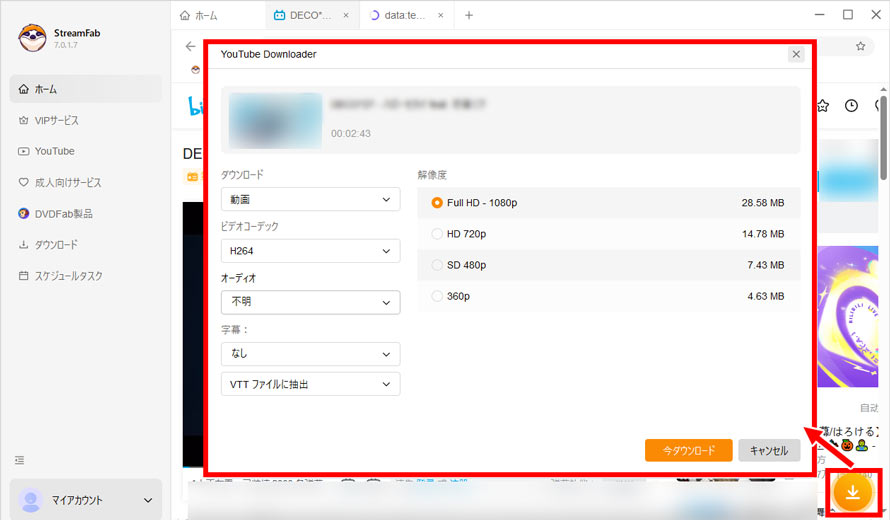Click the Download Now button
This screenshot has height=520, width=890.
coord(689,450)
